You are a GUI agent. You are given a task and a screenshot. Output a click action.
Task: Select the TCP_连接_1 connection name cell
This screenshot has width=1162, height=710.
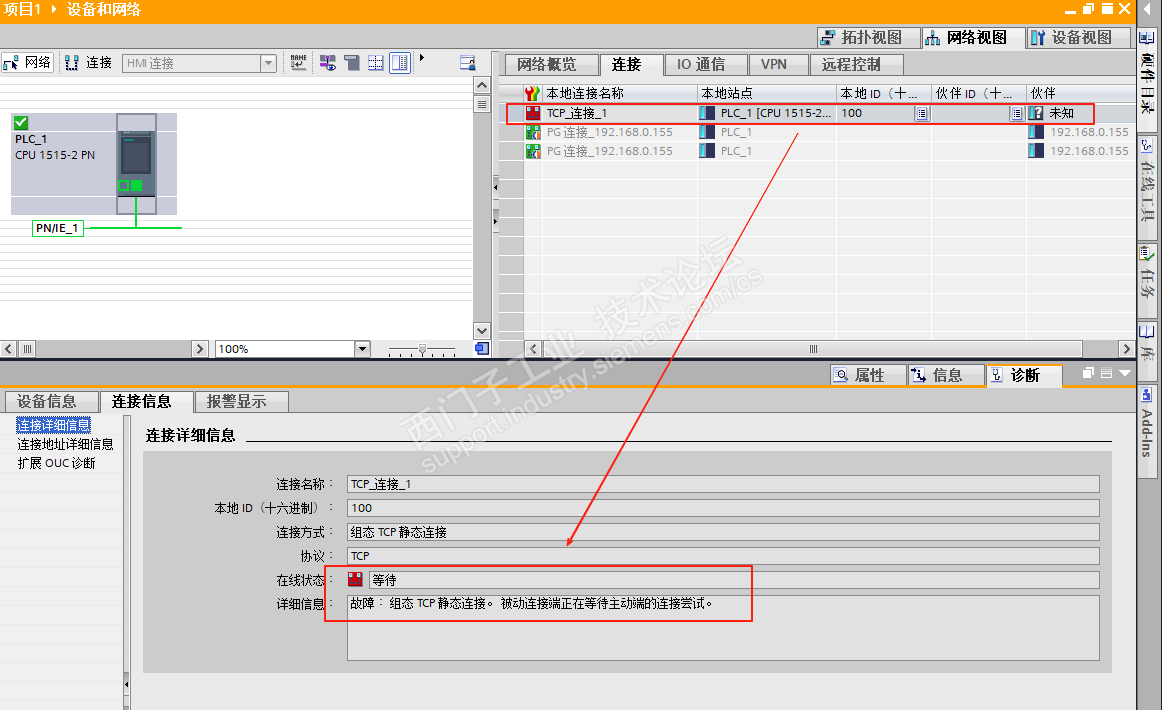pos(620,113)
